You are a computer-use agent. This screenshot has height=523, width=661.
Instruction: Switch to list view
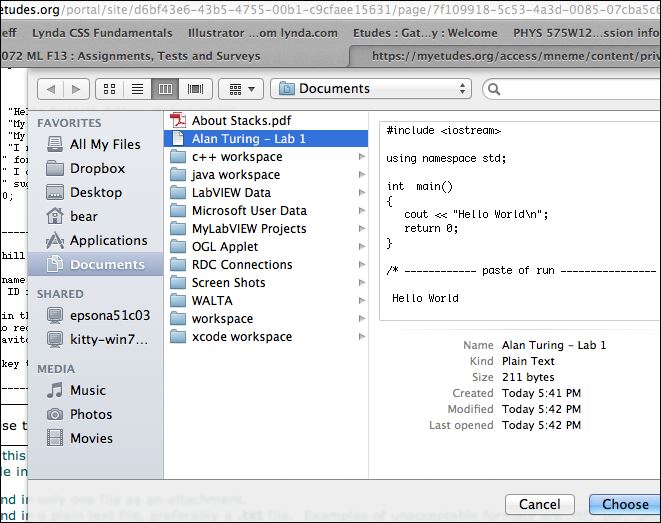point(137,89)
